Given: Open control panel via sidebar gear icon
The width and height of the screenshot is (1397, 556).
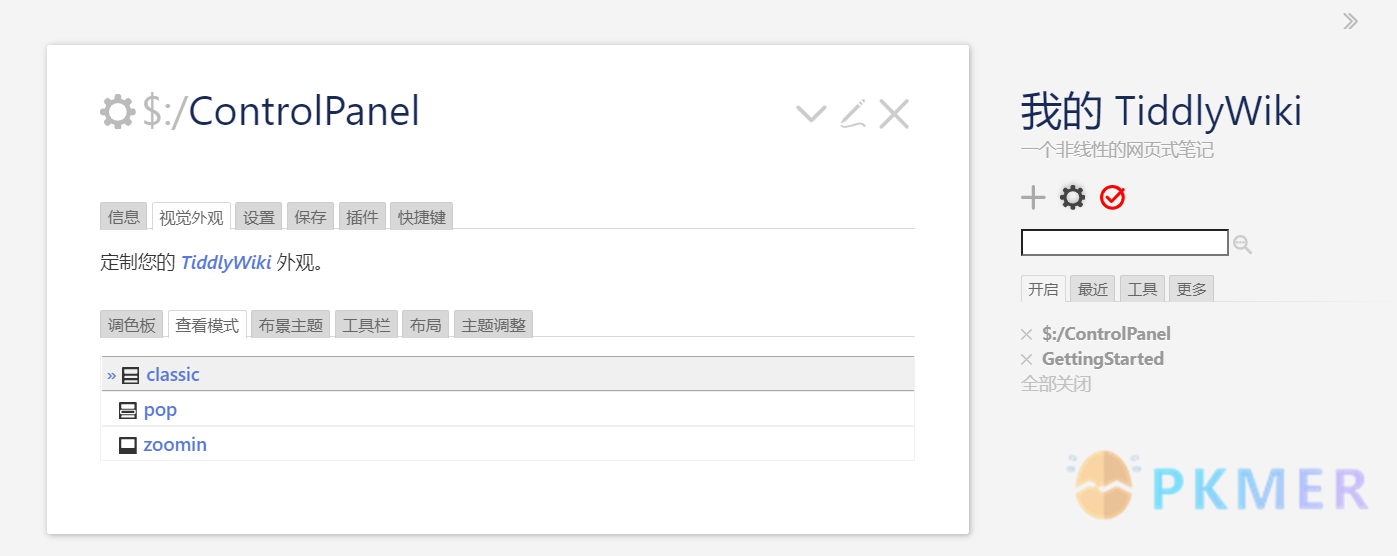Looking at the screenshot, I should coord(1072,198).
